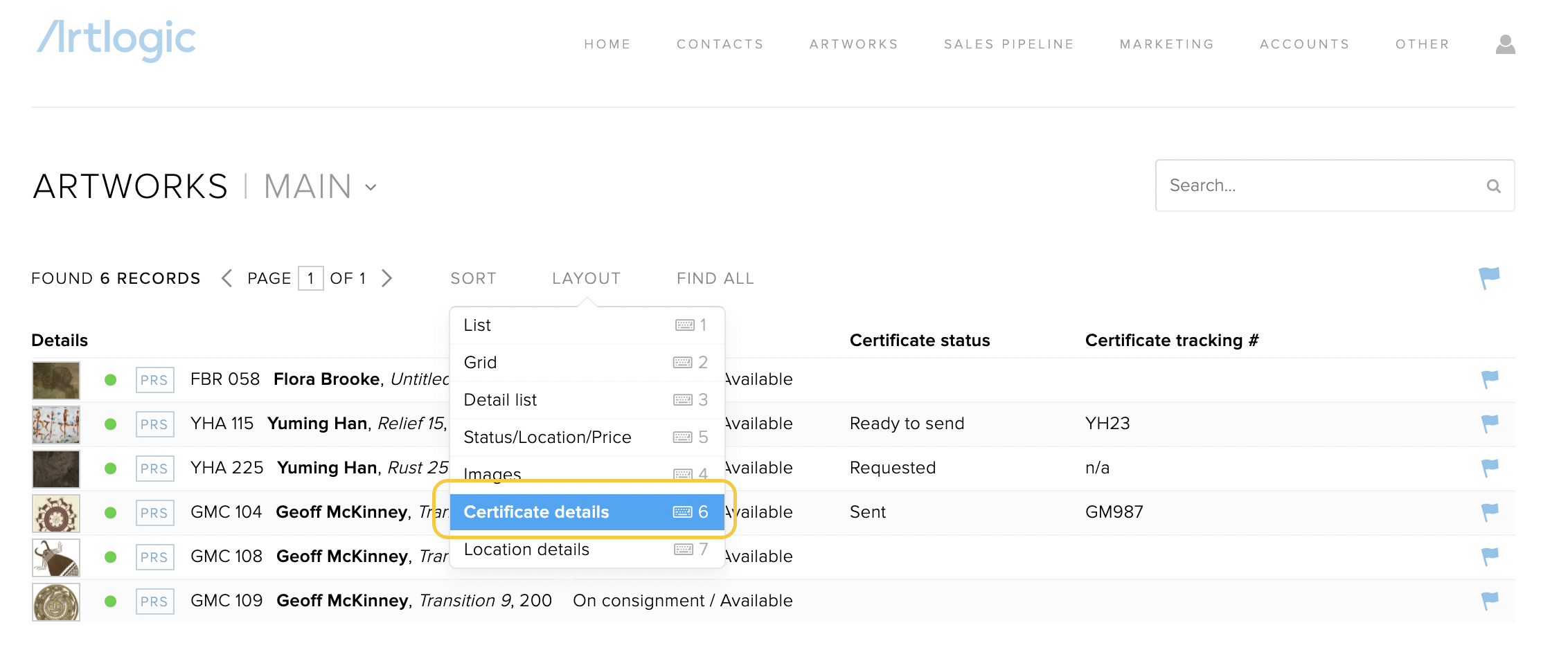Select List layout option

(x=587, y=325)
